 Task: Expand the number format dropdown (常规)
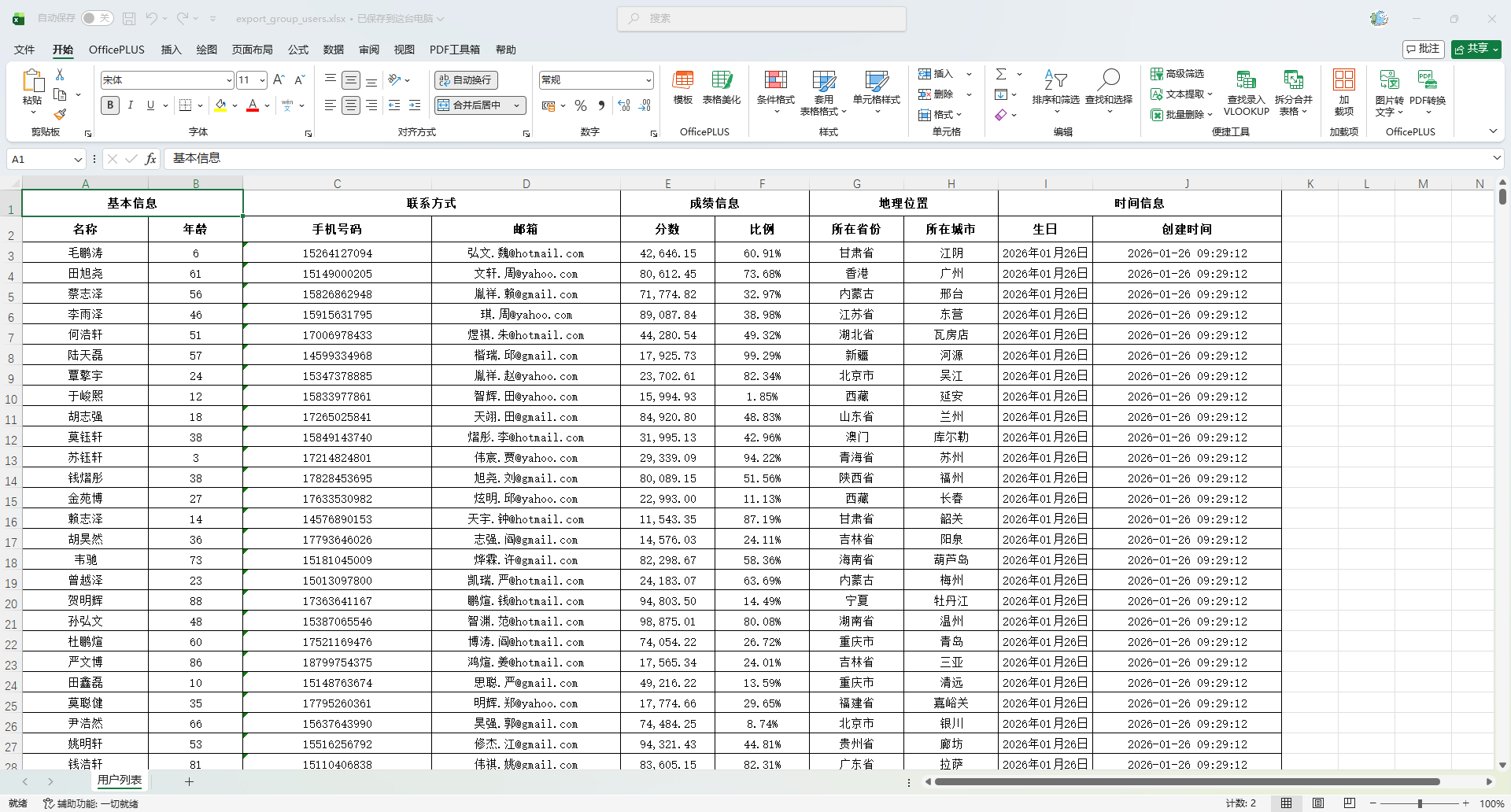coord(648,80)
